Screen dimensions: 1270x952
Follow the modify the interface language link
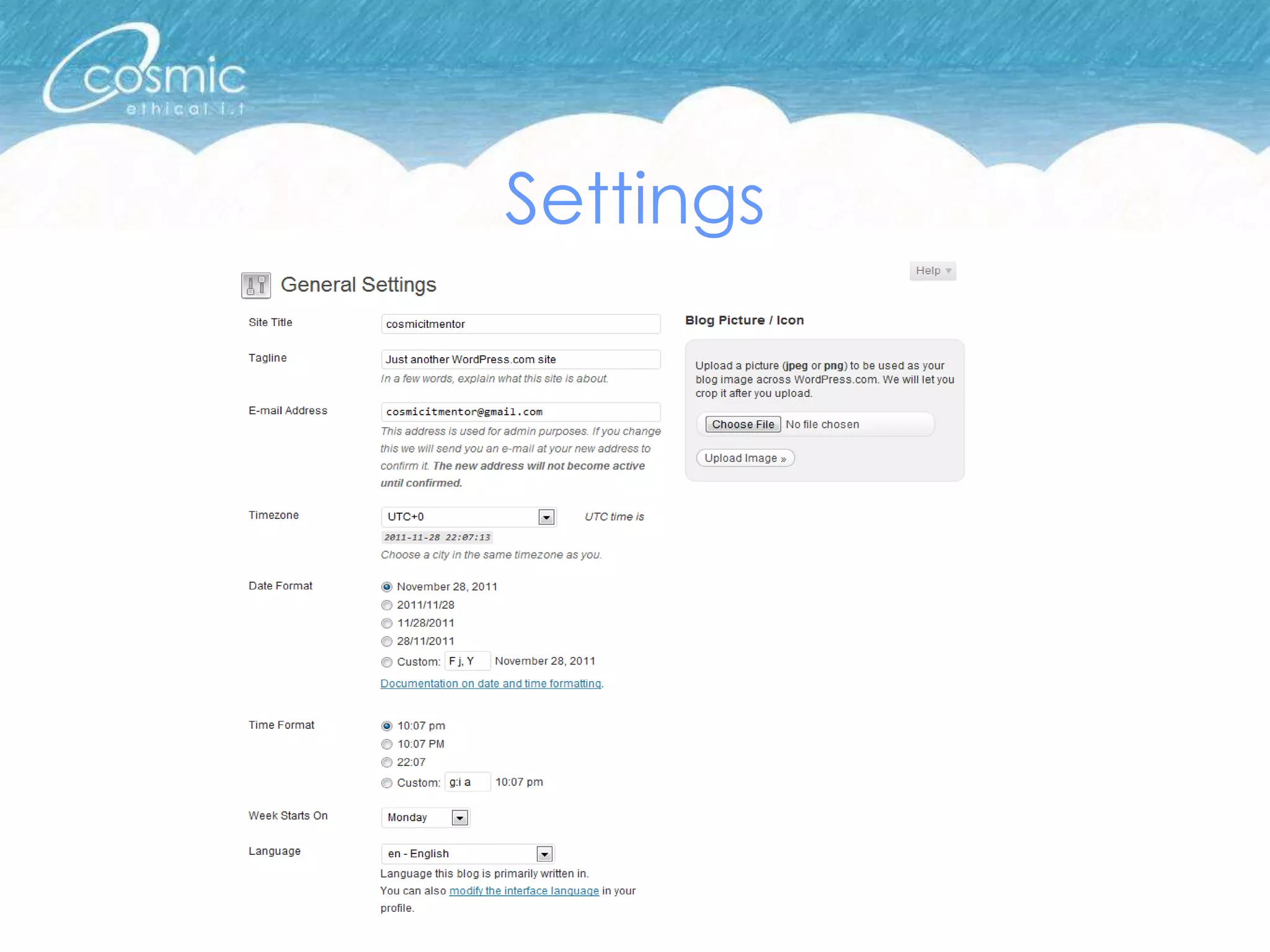point(523,891)
